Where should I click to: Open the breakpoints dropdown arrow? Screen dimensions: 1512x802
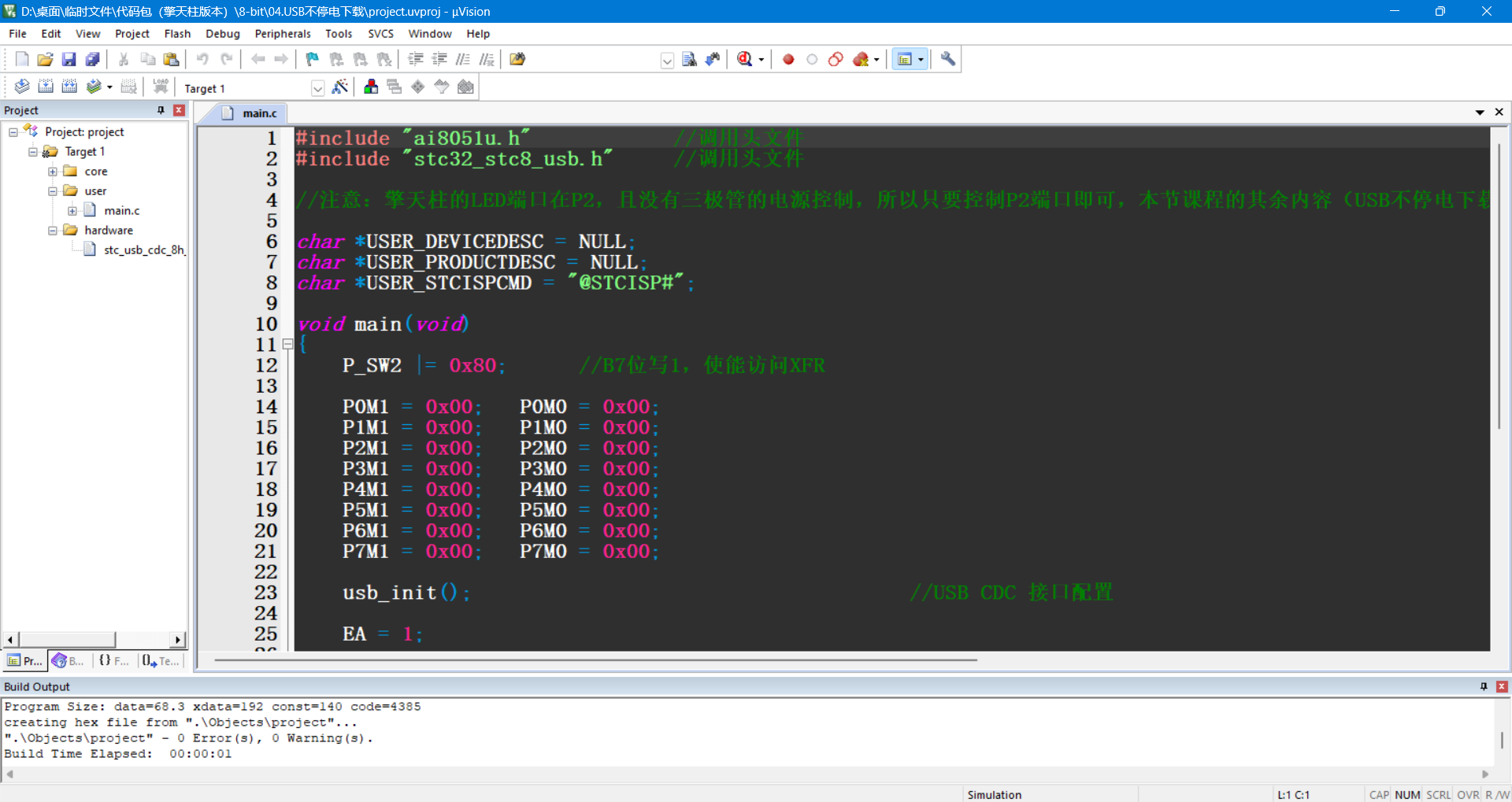pos(876,60)
